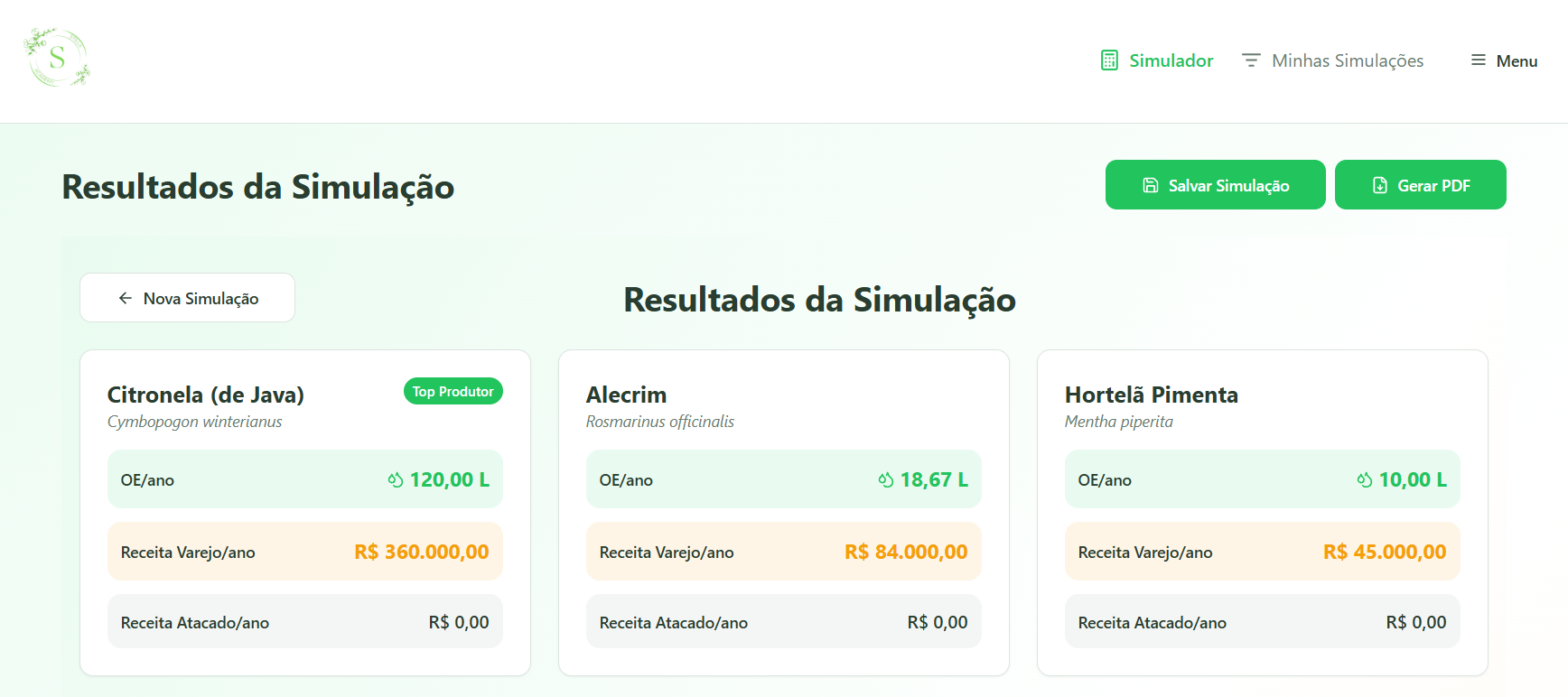The height and width of the screenshot is (697, 1568).
Task: Select the filter icon near Minhas Simulações
Action: [1251, 60]
